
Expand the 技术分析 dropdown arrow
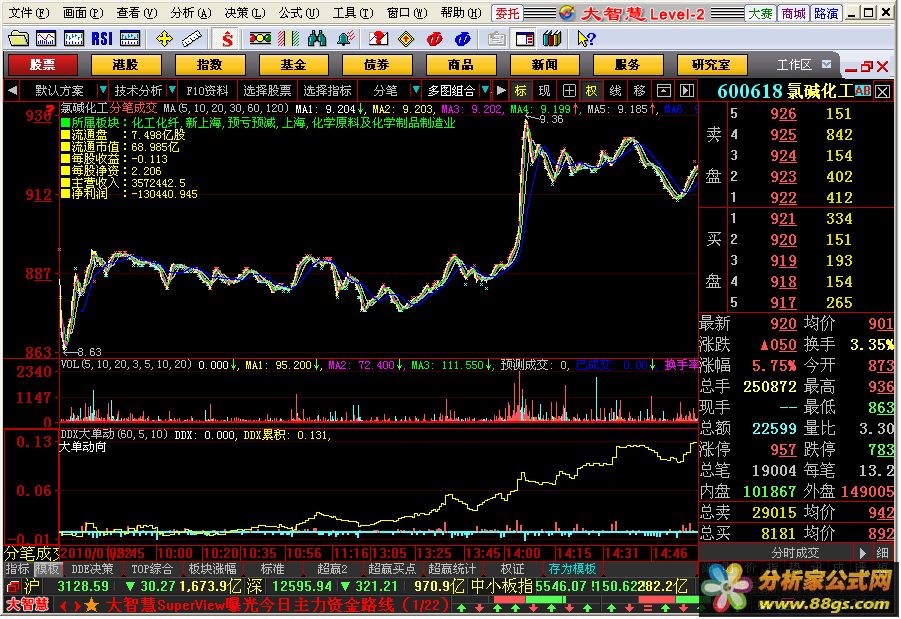(x=172, y=90)
